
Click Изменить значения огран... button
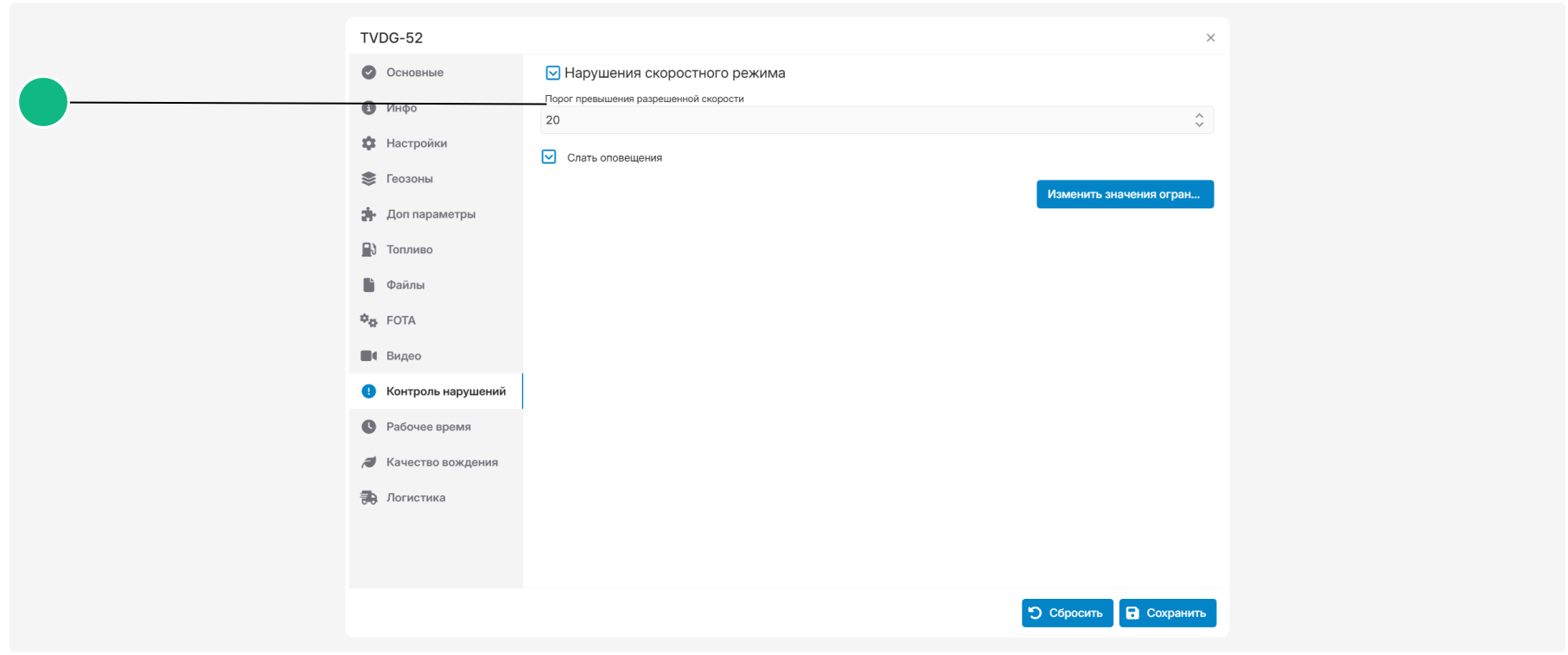coord(1125,194)
